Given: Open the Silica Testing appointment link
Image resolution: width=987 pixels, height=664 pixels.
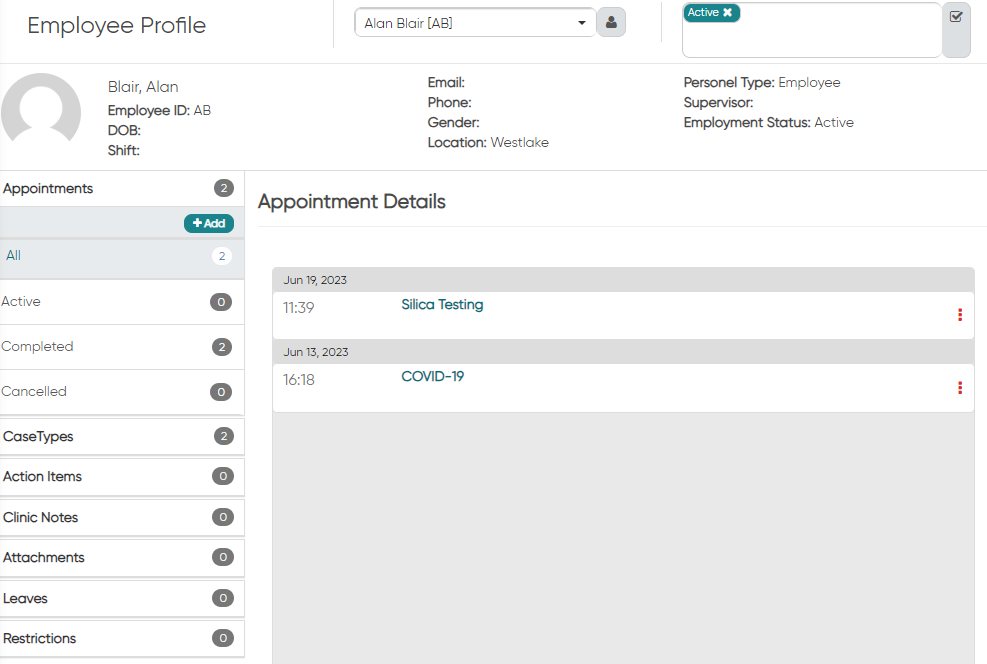Looking at the screenshot, I should (442, 305).
